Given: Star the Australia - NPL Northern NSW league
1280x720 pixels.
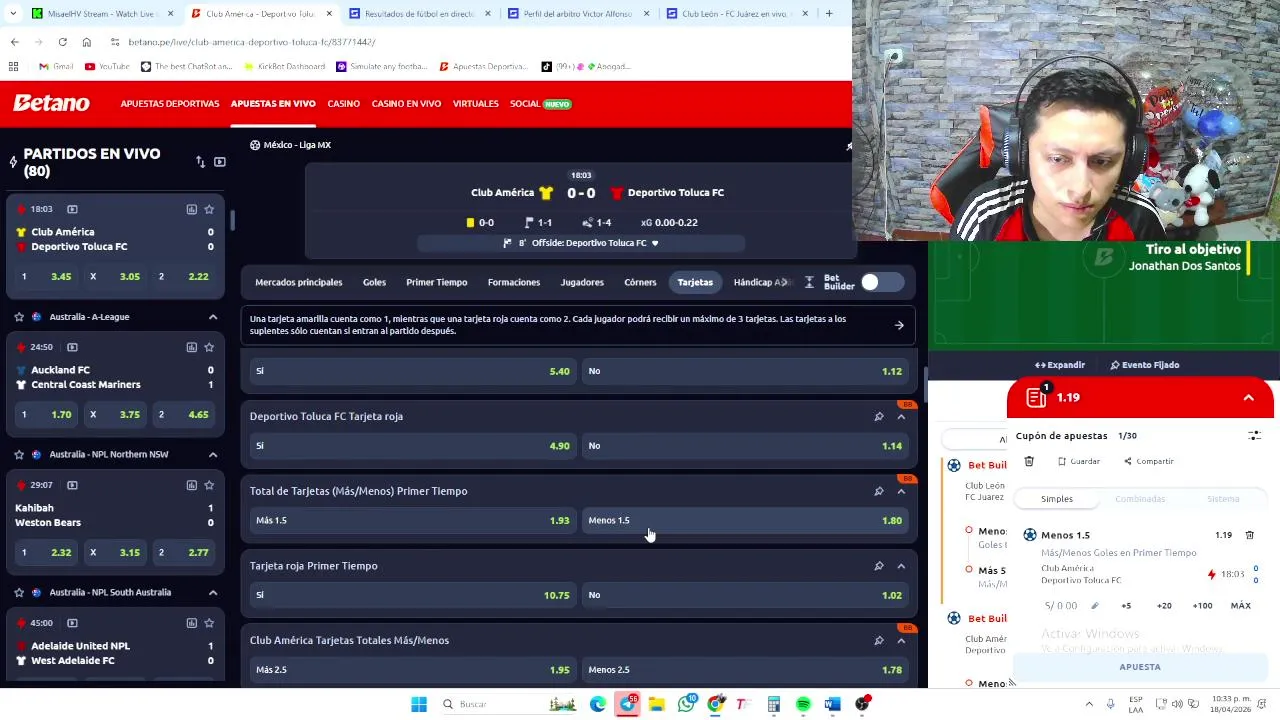Looking at the screenshot, I should pyautogui.click(x=19, y=455).
